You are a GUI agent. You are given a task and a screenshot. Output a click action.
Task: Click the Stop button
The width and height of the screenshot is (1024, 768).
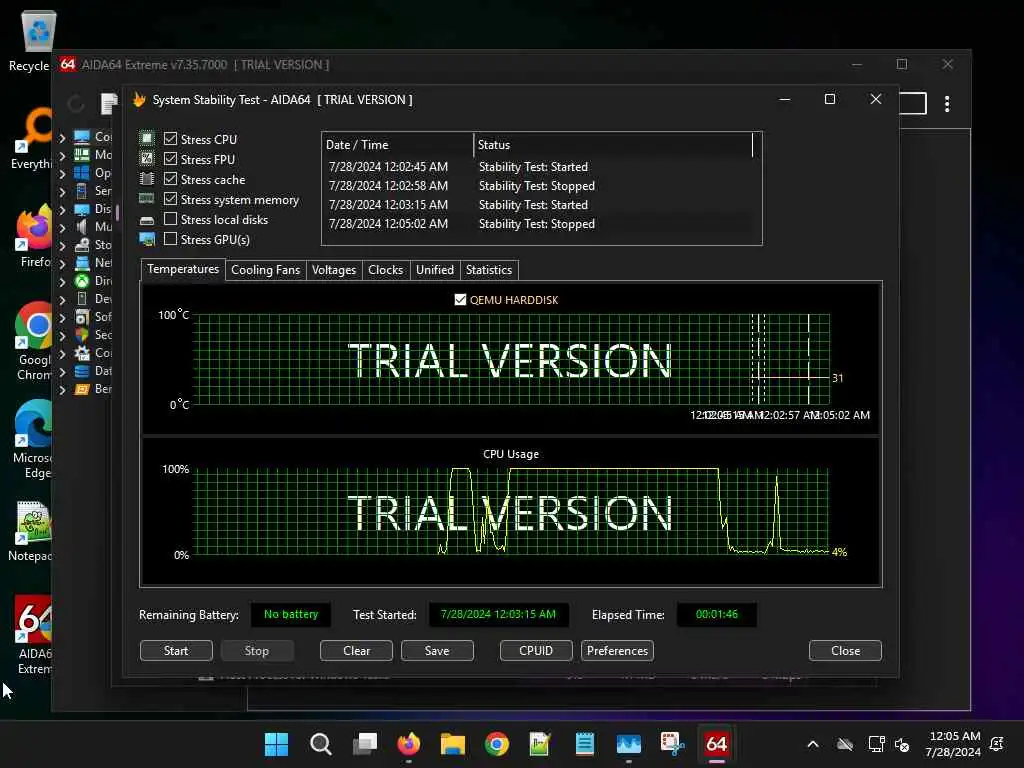click(x=257, y=650)
